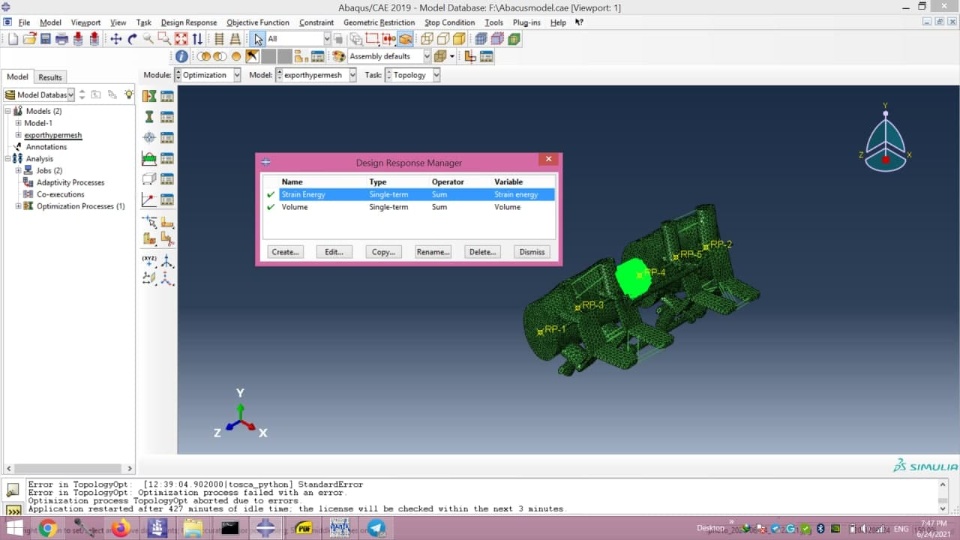Image resolution: width=960 pixels, height=540 pixels.
Task: Select the Rotate View tool
Action: [x=132, y=39]
